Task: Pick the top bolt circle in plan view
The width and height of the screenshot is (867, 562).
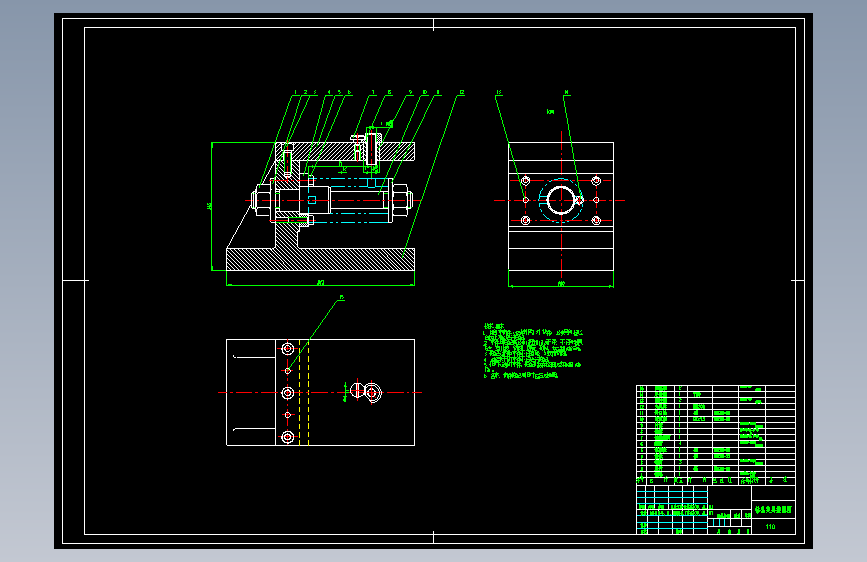Action: 288,348
